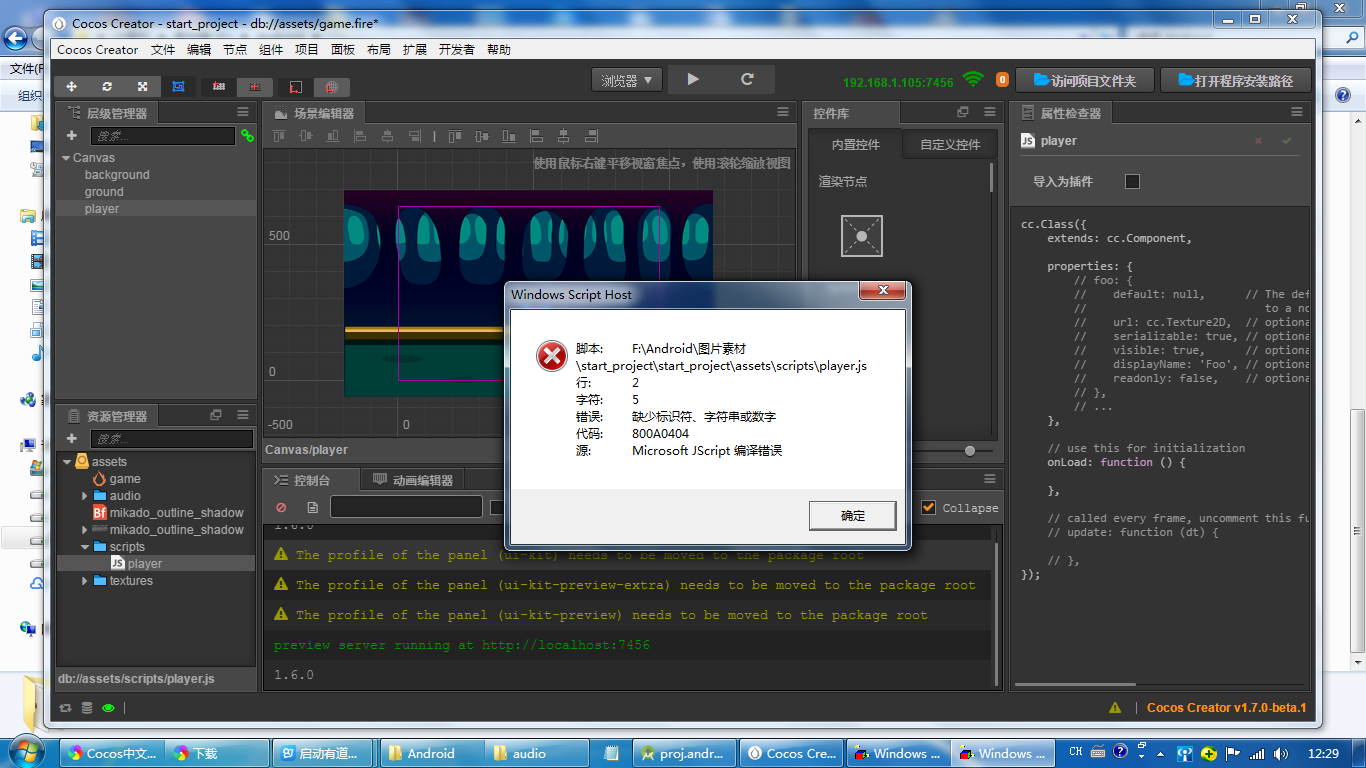Screen dimensions: 1366x768
Task: Click the database icon in status bar
Action: 87,708
